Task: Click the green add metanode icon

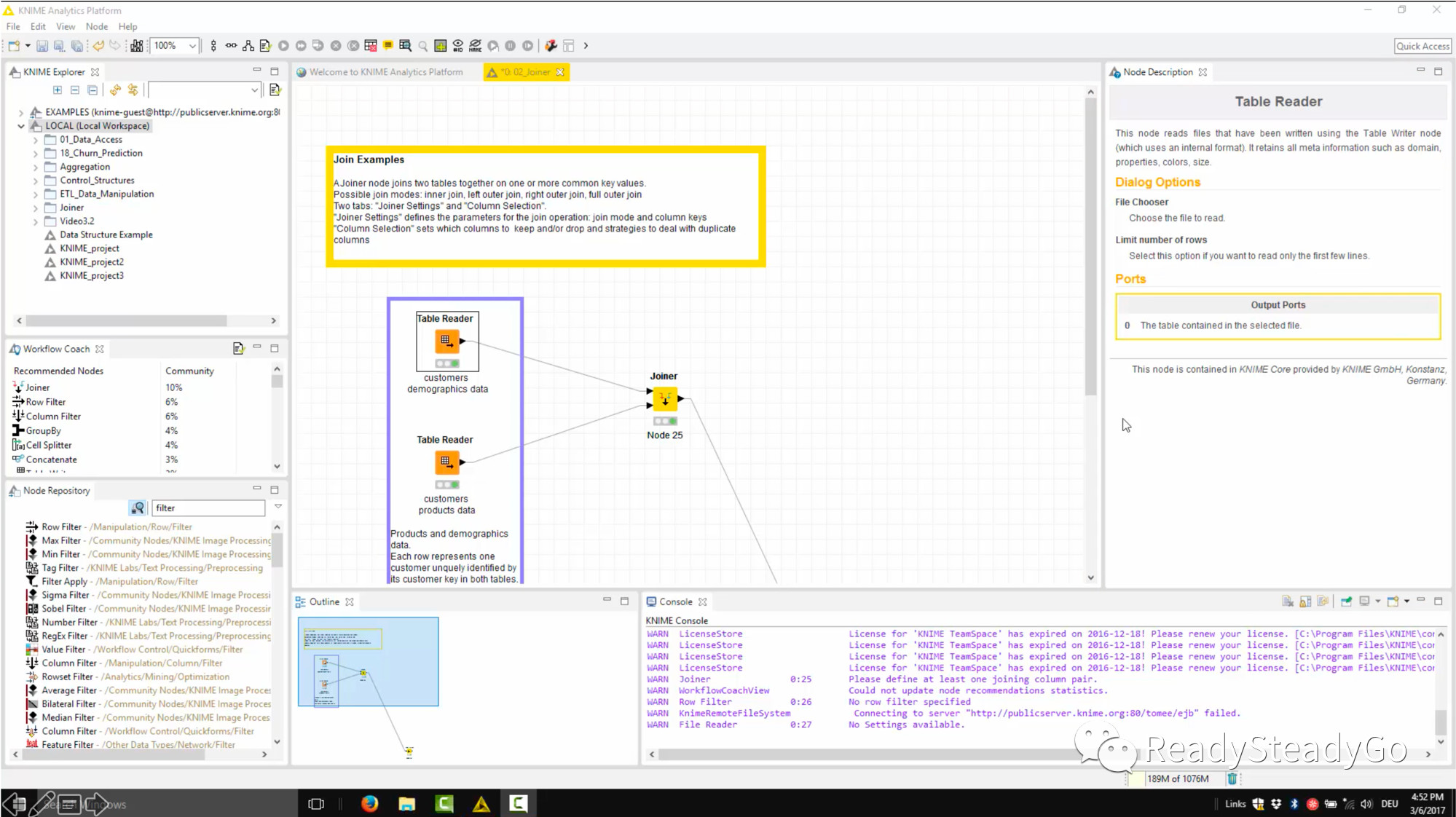Action: point(441,46)
